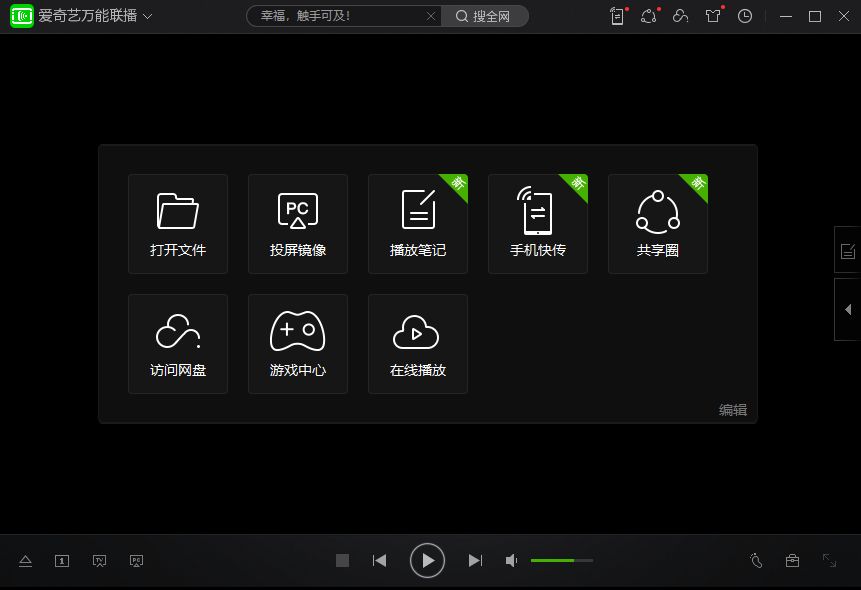Open the notes side tab on right edge
Image resolution: width=861 pixels, height=590 pixels.
tap(848, 250)
